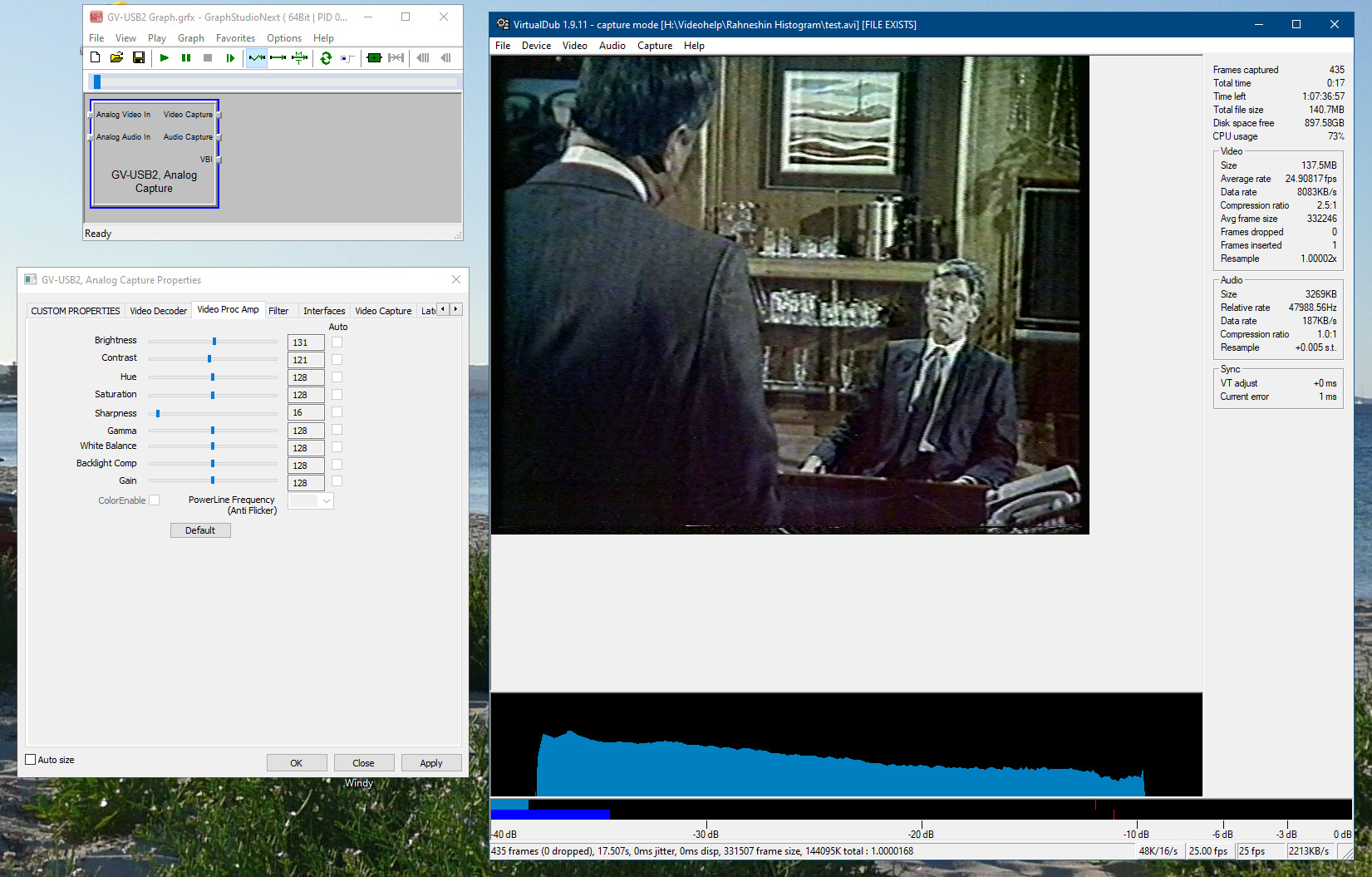Open the Options menu in GraphStudioNext
This screenshot has height=877, width=1372.
(x=284, y=38)
